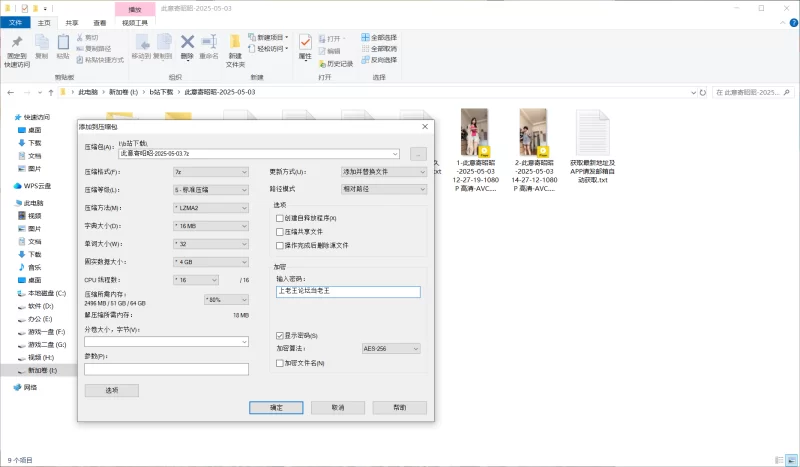
Task: Uncheck 显示密码 checkbox
Action: [x=280, y=335]
